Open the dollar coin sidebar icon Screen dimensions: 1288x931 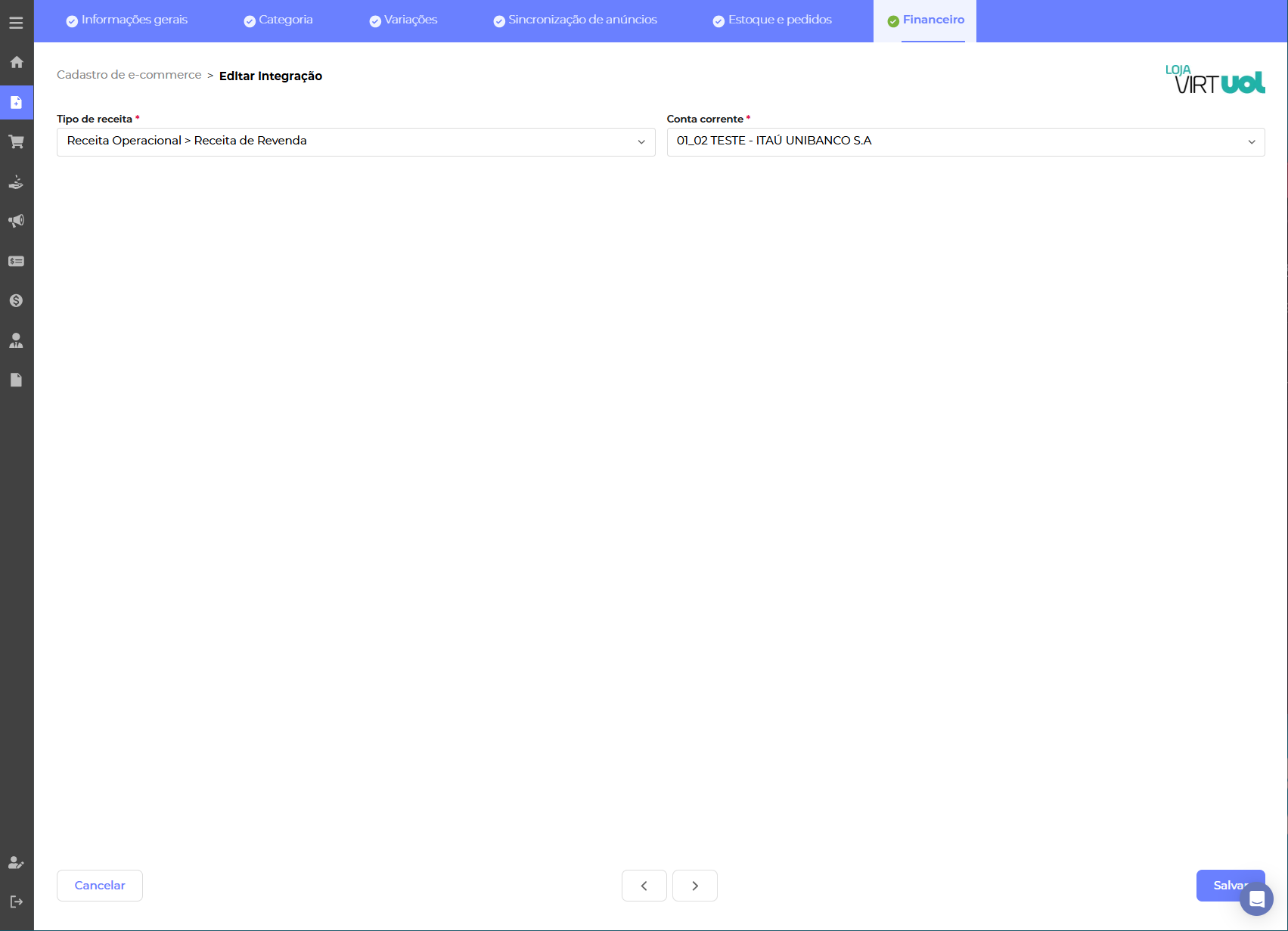pos(16,300)
